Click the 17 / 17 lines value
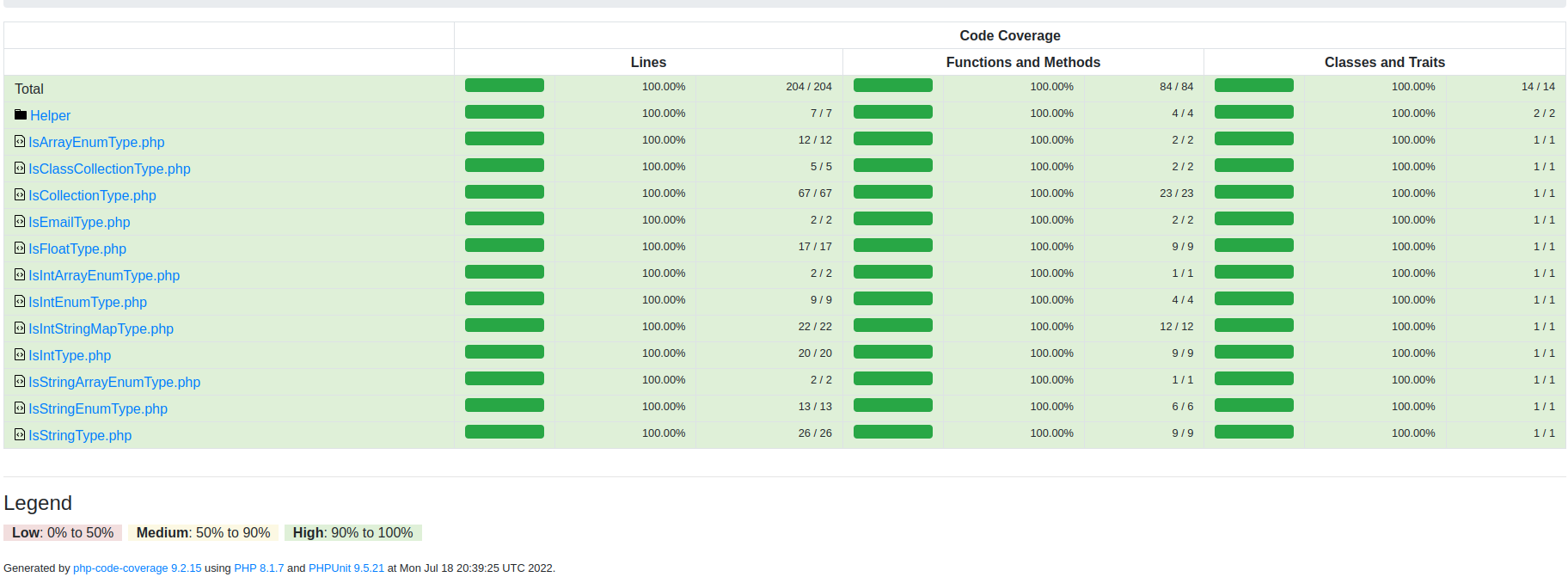Screen dimensions: 1568x577 (x=815, y=247)
